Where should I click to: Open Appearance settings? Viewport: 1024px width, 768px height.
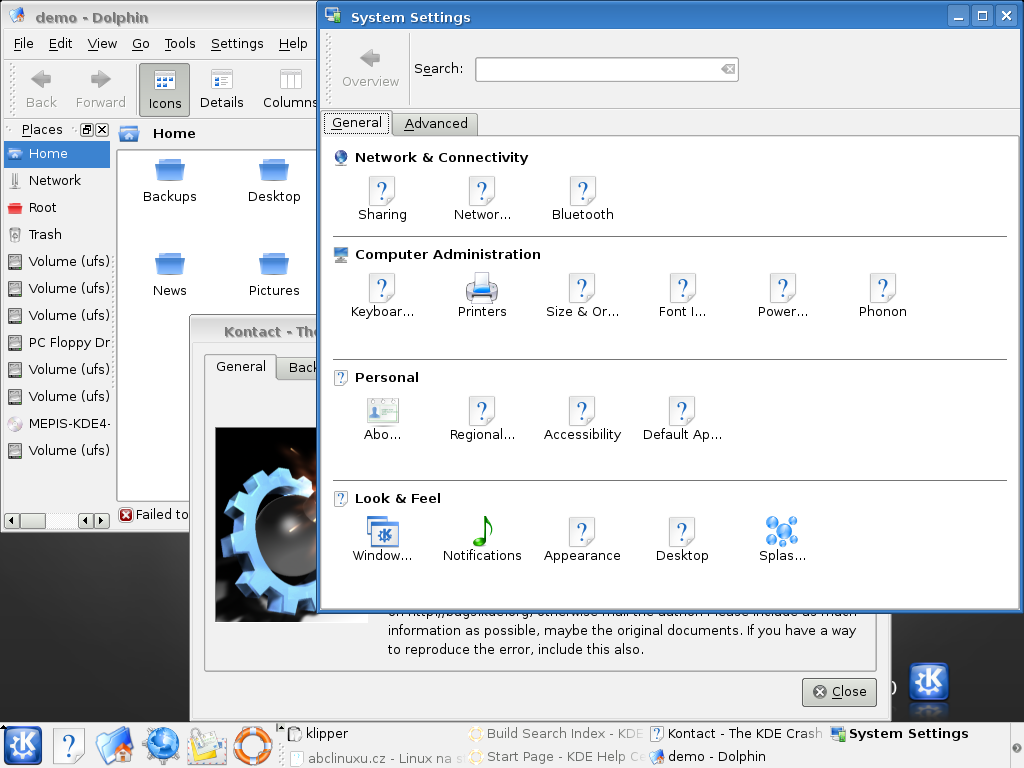point(583,539)
